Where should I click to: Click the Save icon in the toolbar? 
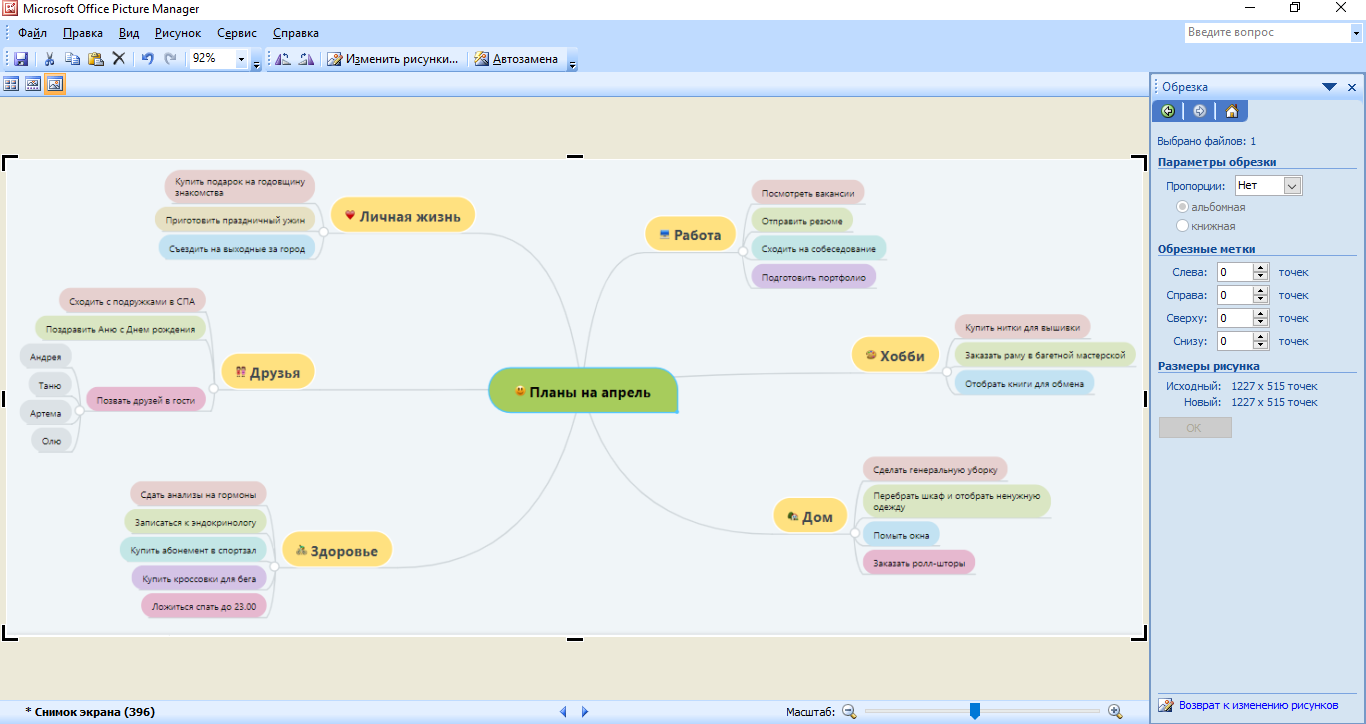[21, 59]
